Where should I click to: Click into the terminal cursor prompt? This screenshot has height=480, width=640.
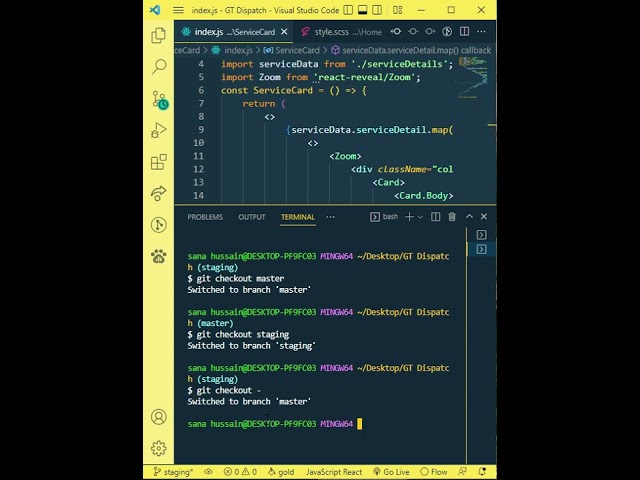point(359,424)
